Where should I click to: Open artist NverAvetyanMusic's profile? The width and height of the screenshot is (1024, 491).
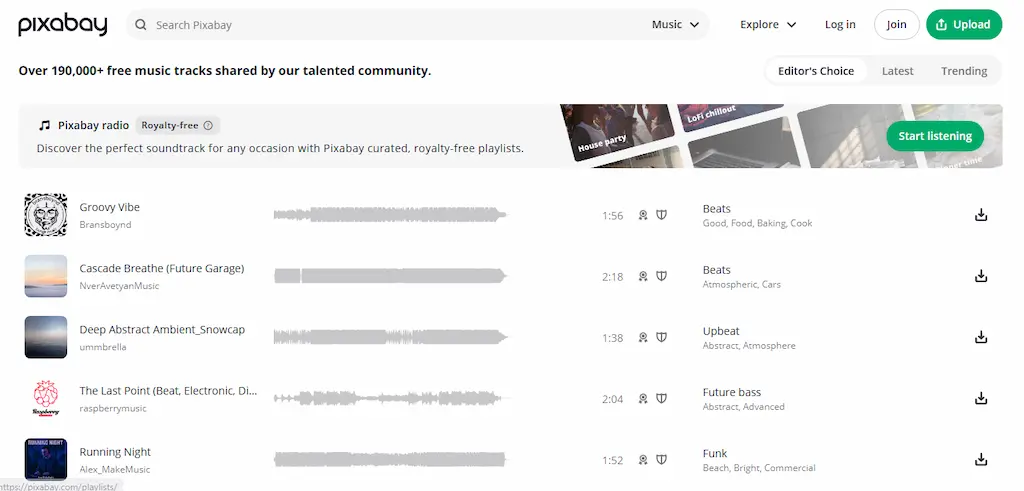(x=120, y=286)
